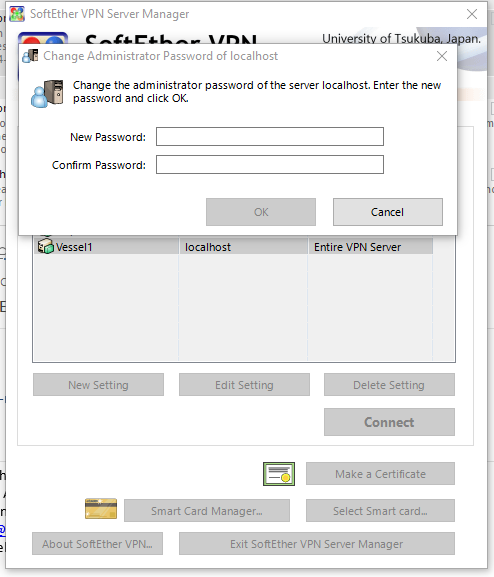This screenshot has width=494, height=577.
Task: Click the New Setting button
Action: pos(98,385)
